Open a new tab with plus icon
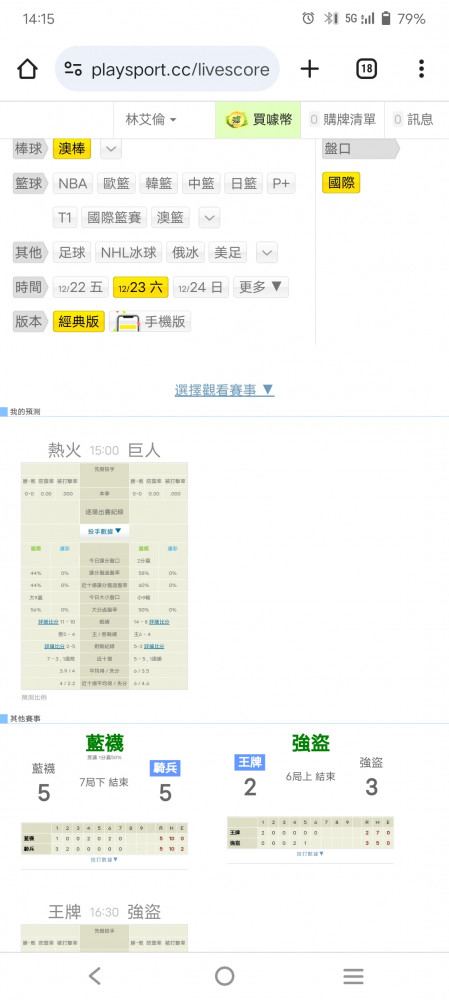Viewport: 449px width, 1000px height. pyautogui.click(x=309, y=69)
